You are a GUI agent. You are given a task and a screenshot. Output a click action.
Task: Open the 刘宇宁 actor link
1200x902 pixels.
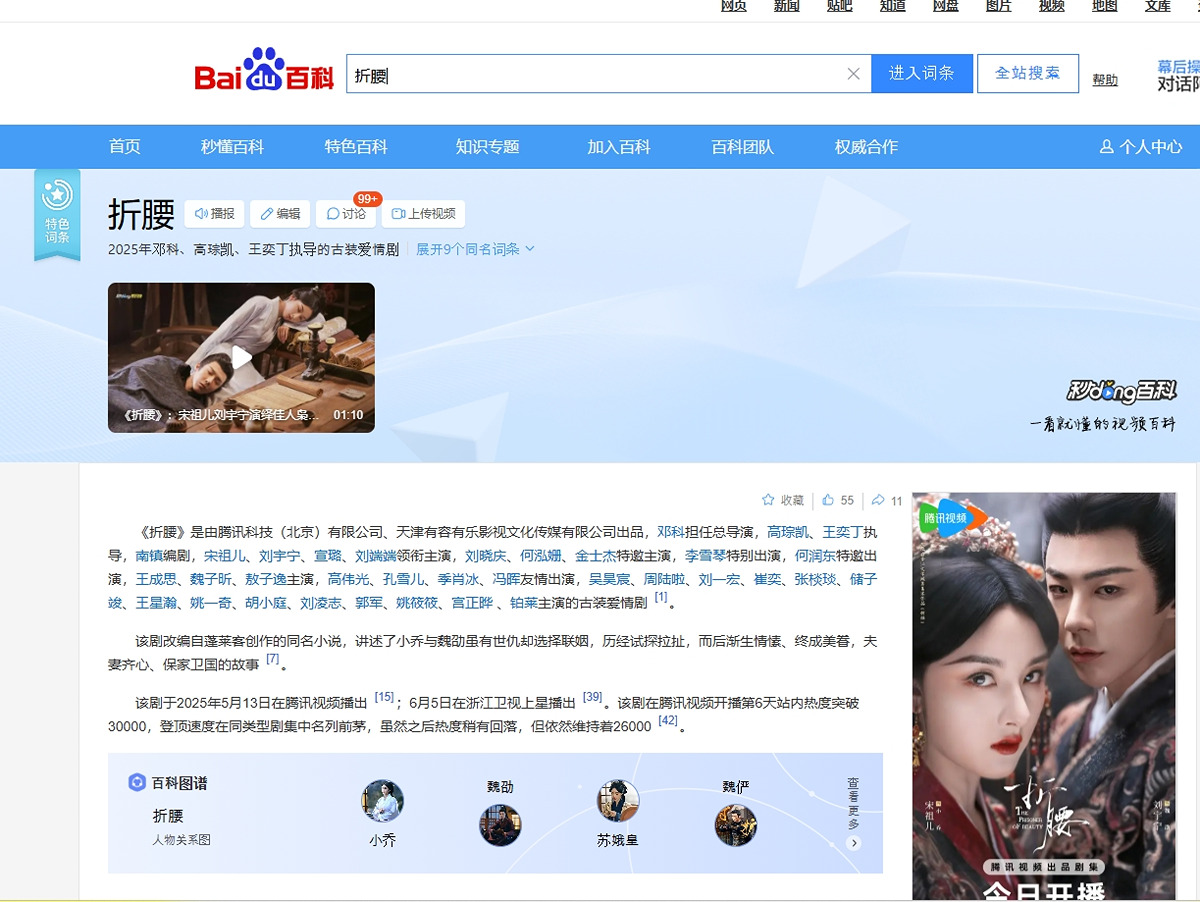tap(280, 555)
